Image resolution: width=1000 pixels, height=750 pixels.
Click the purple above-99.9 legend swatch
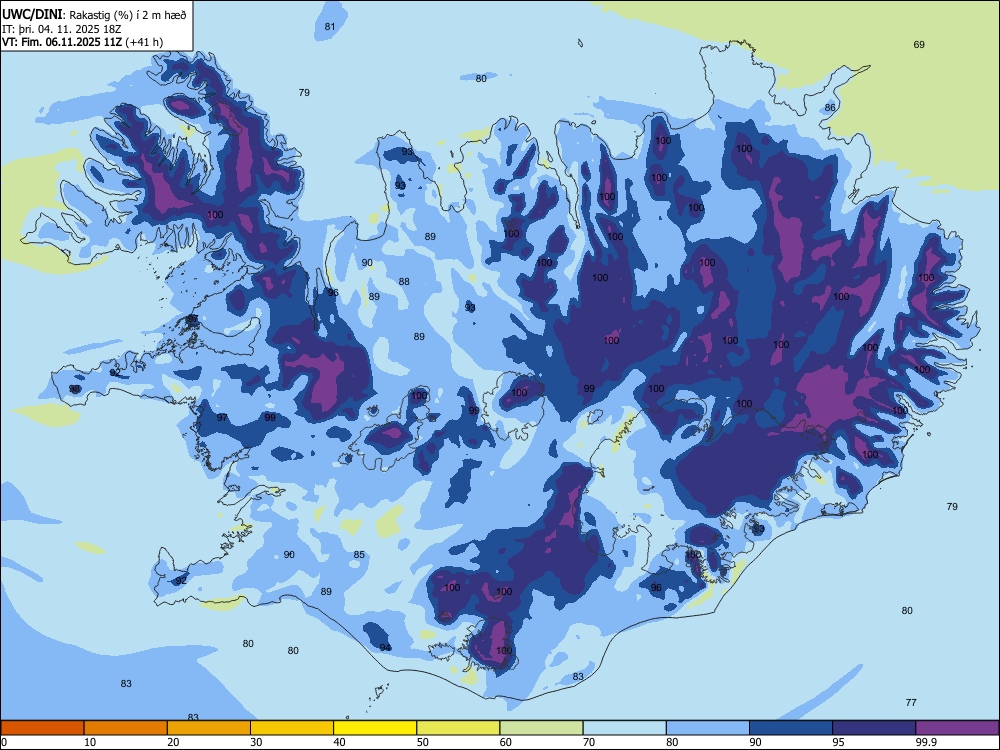(x=957, y=728)
